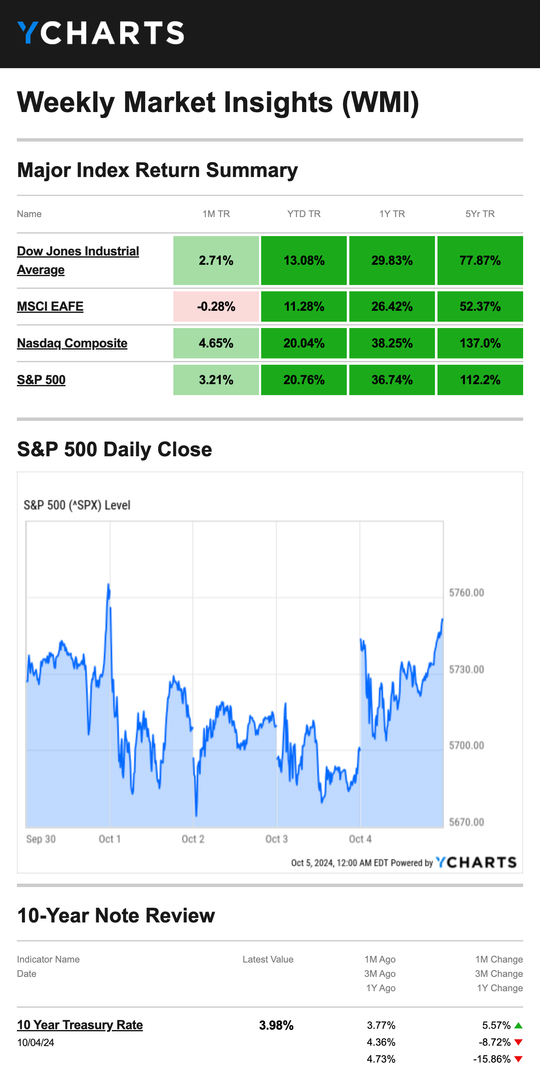Click red down arrow beside -15.86%
Screen dimensions: 540x1075
coord(518,1059)
